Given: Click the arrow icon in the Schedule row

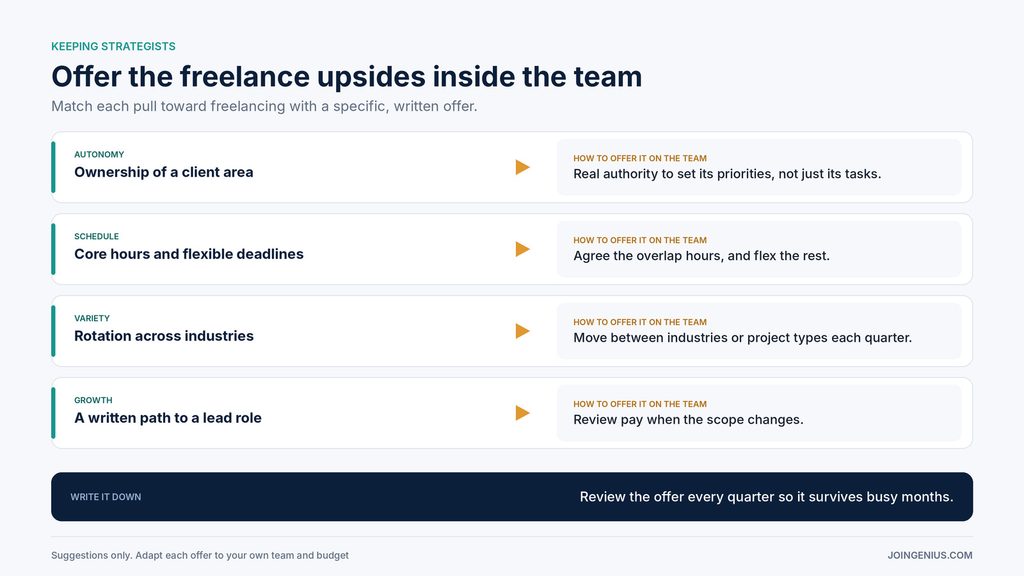Looking at the screenshot, I should point(522,249).
